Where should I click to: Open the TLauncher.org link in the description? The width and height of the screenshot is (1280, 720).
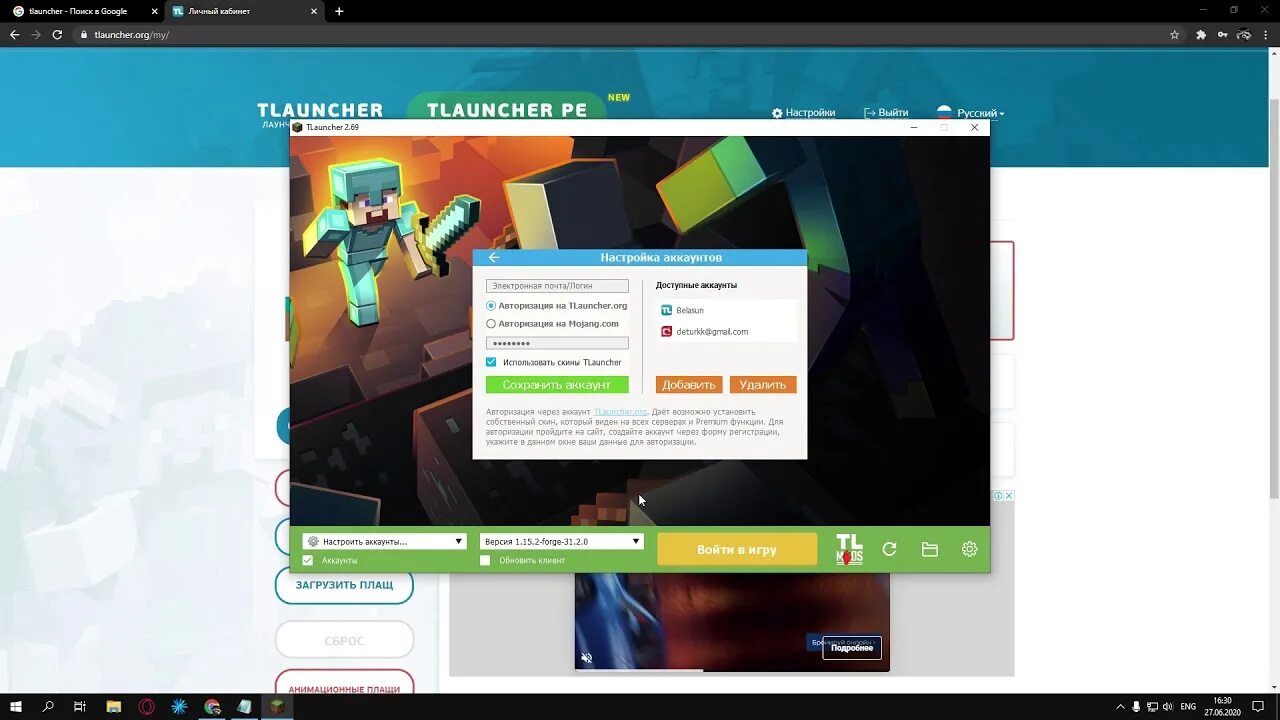coord(621,412)
